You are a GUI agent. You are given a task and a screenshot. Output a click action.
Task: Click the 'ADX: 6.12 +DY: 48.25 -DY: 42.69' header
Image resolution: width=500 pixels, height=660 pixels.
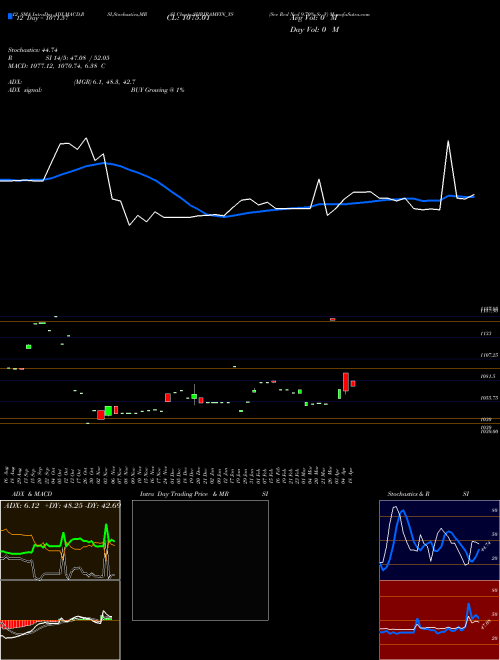(62, 505)
